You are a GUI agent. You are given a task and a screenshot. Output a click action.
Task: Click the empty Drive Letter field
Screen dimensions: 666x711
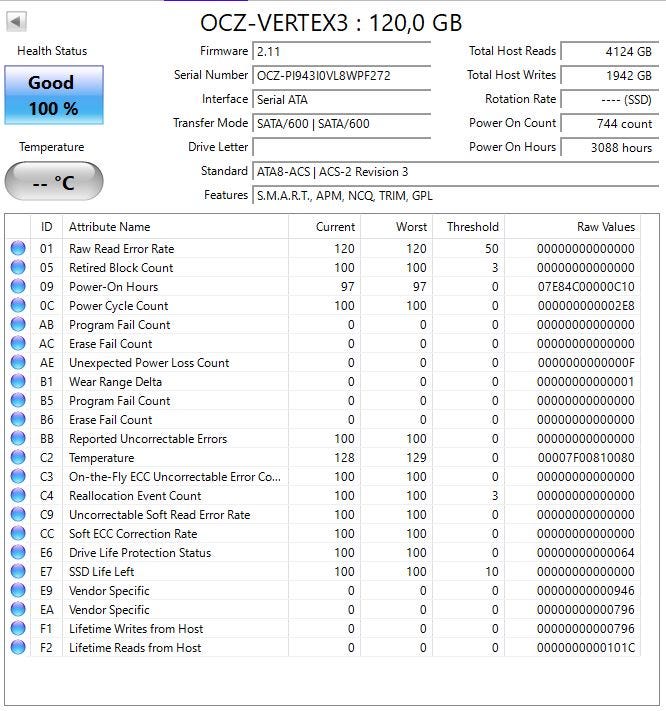pyautogui.click(x=341, y=147)
